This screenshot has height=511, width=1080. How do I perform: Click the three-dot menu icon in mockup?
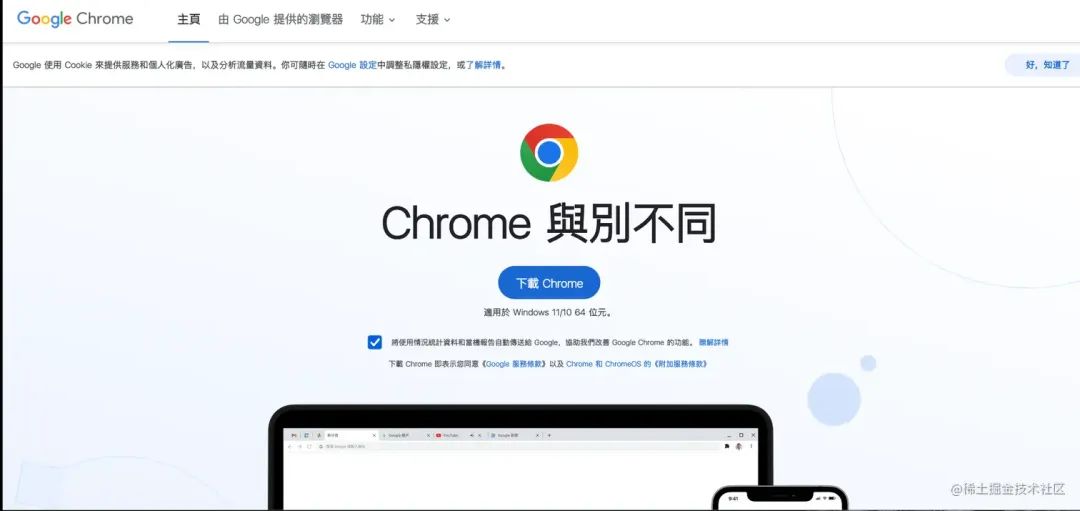pos(751,446)
